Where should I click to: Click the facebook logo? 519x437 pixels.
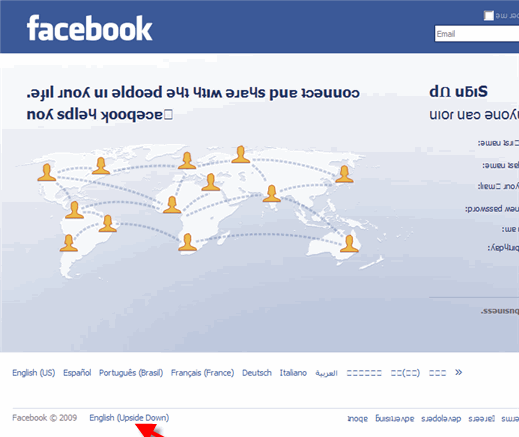(89, 28)
